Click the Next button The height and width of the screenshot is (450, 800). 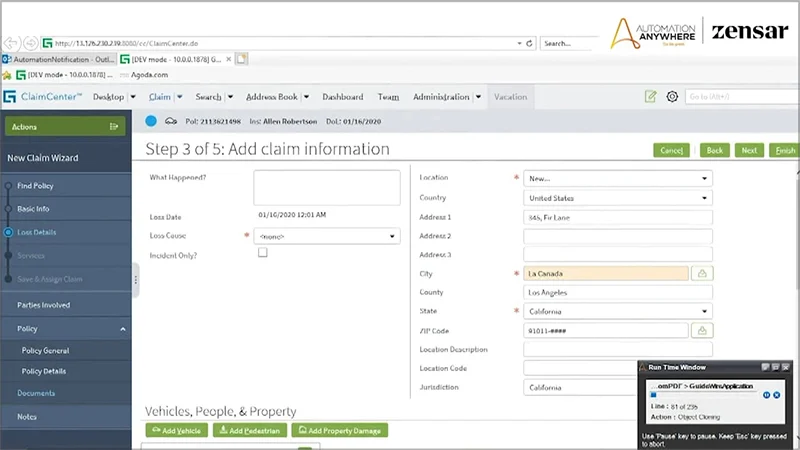pos(749,150)
